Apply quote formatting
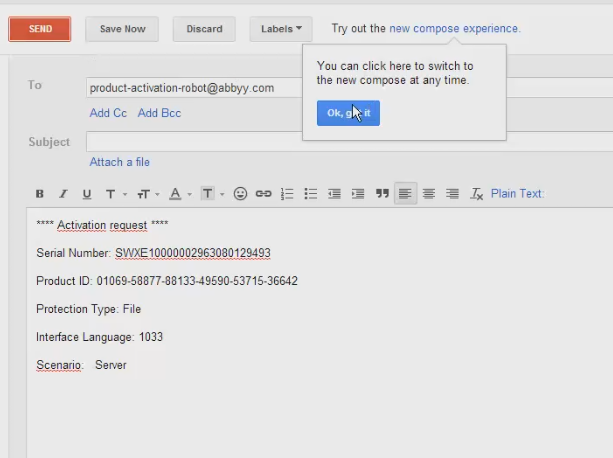This screenshot has height=458, width=613. pos(381,194)
